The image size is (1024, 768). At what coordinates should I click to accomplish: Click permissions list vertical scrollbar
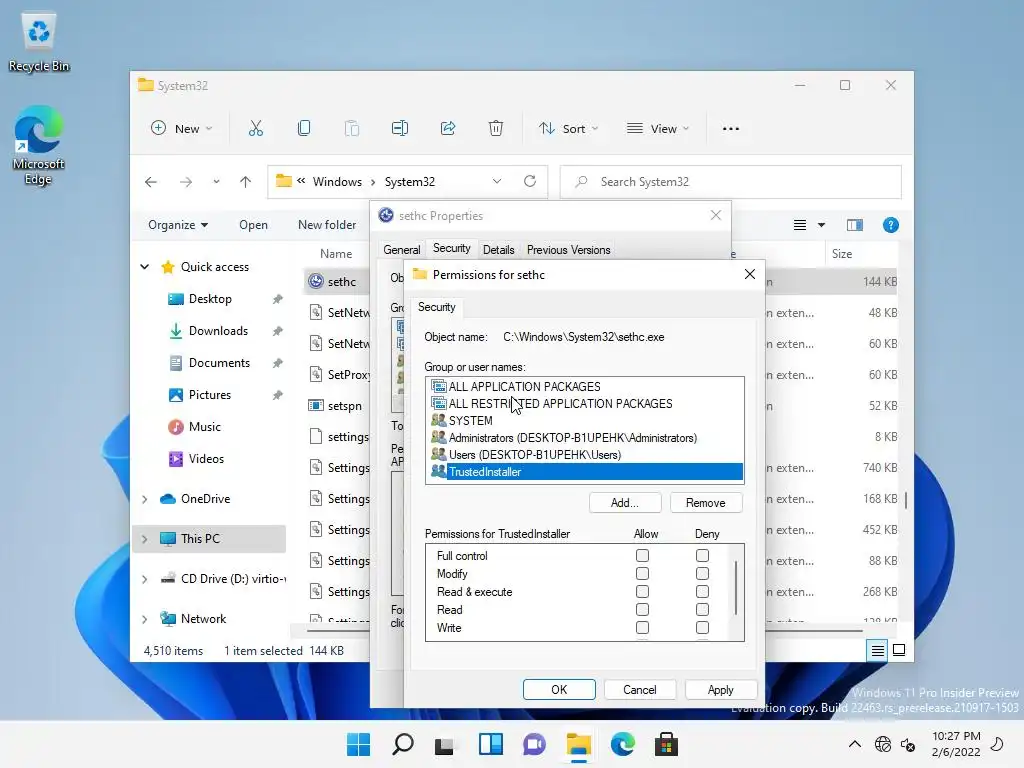[x=737, y=588]
